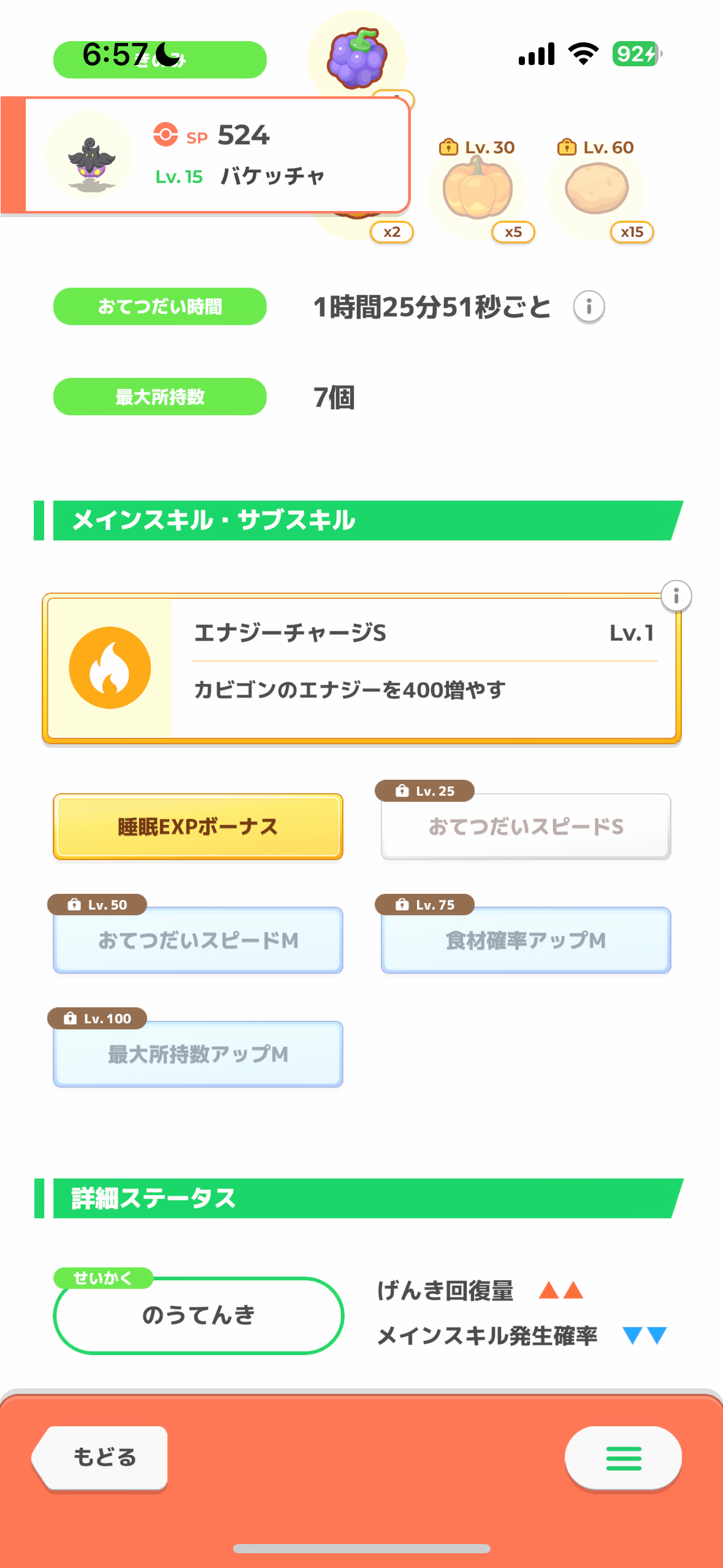Open main skill info icon
The image size is (723, 1568).
coord(676,596)
